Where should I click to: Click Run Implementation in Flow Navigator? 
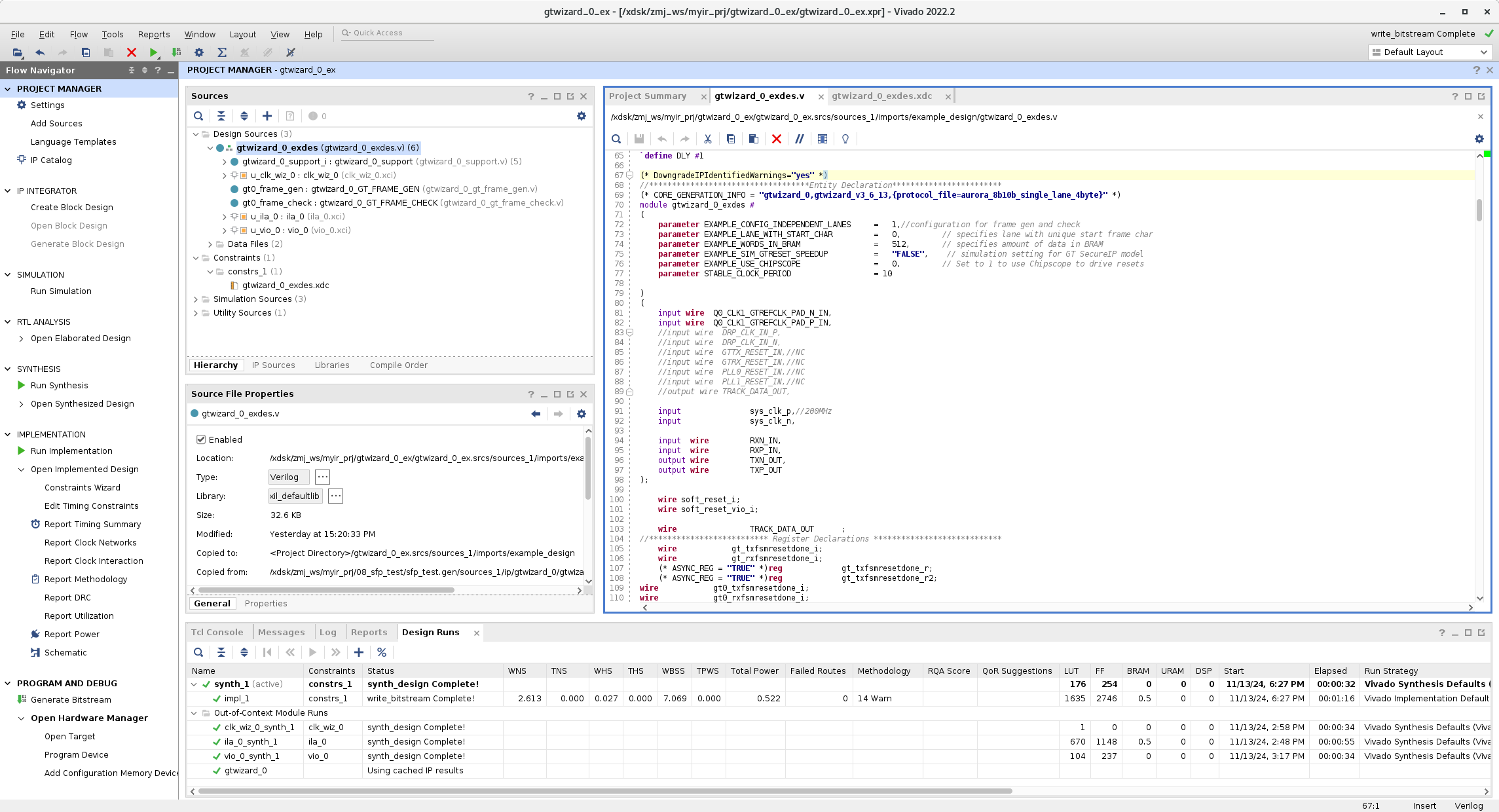point(71,451)
